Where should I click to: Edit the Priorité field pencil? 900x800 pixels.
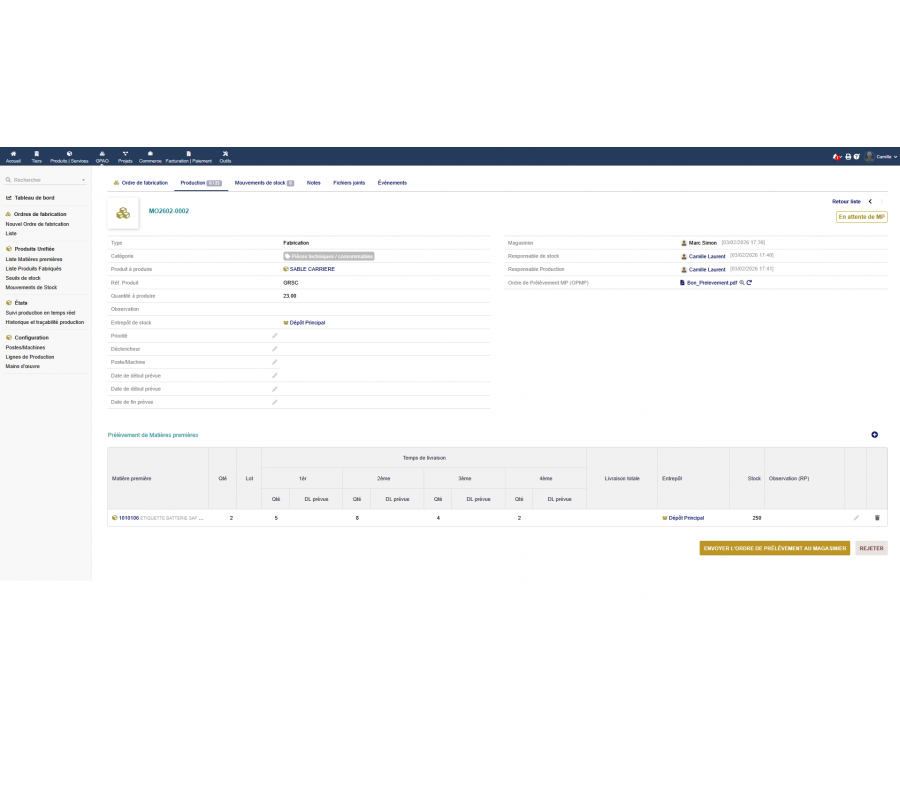[x=275, y=336]
